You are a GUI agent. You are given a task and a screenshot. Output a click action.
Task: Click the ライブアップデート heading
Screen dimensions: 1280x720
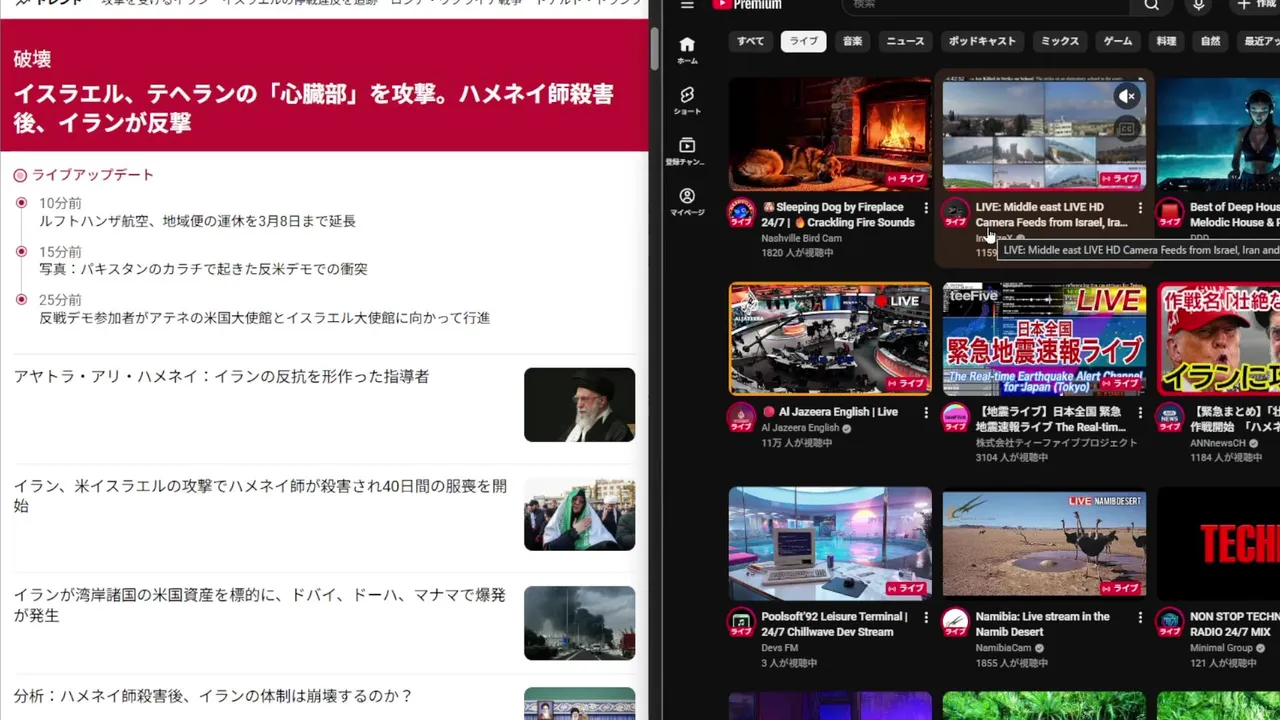point(93,175)
